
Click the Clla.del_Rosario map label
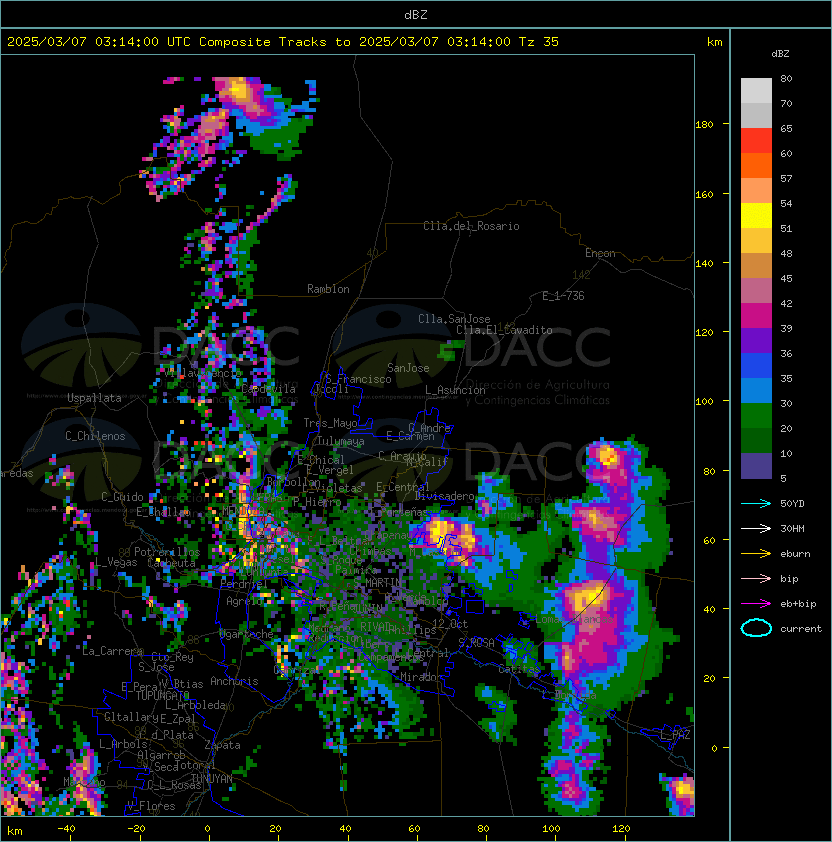pos(471,226)
